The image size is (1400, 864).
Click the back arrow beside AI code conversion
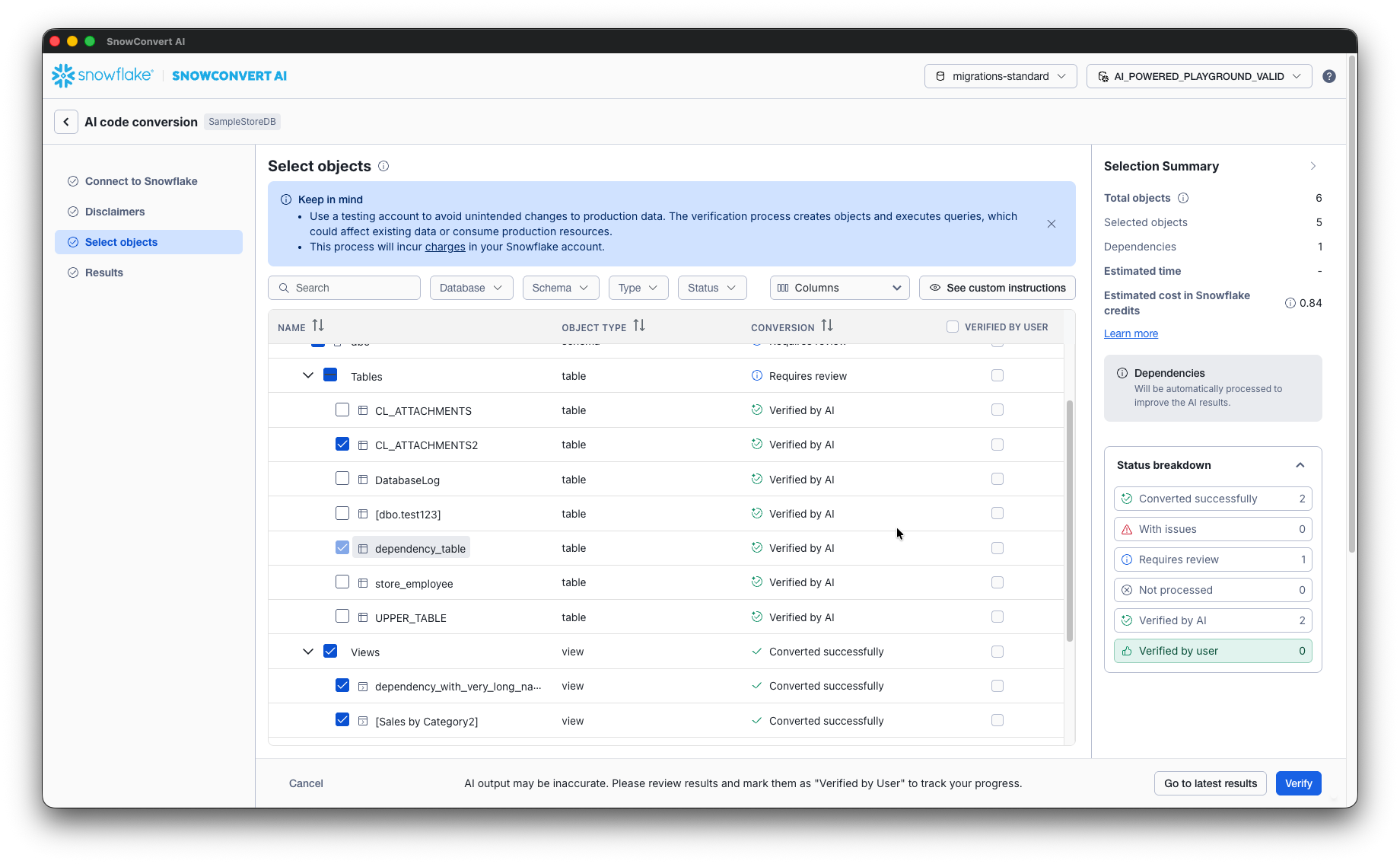(x=66, y=122)
